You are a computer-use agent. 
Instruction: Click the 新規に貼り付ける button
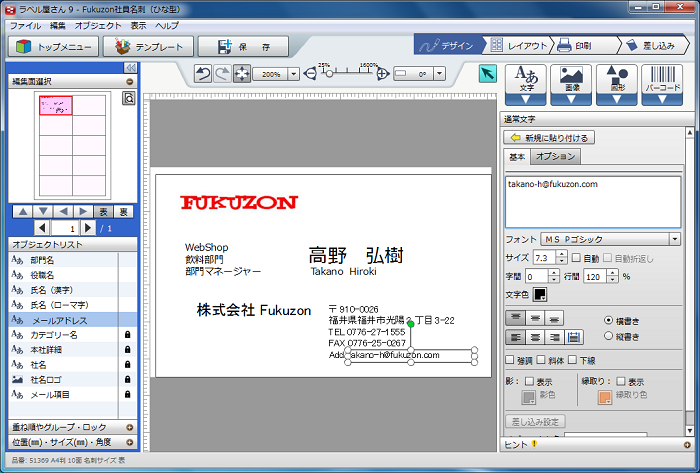tap(549, 137)
